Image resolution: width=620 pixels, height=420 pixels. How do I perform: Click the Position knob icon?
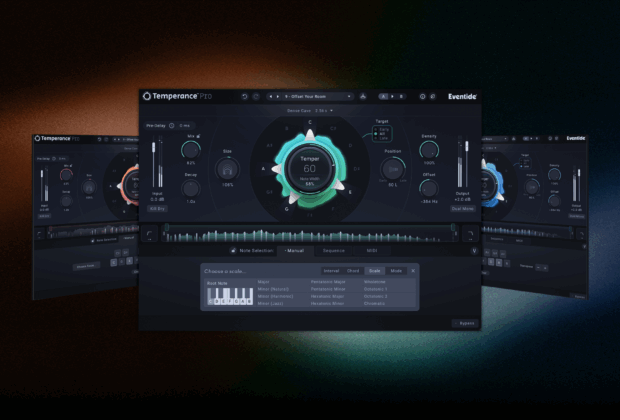tap(392, 168)
